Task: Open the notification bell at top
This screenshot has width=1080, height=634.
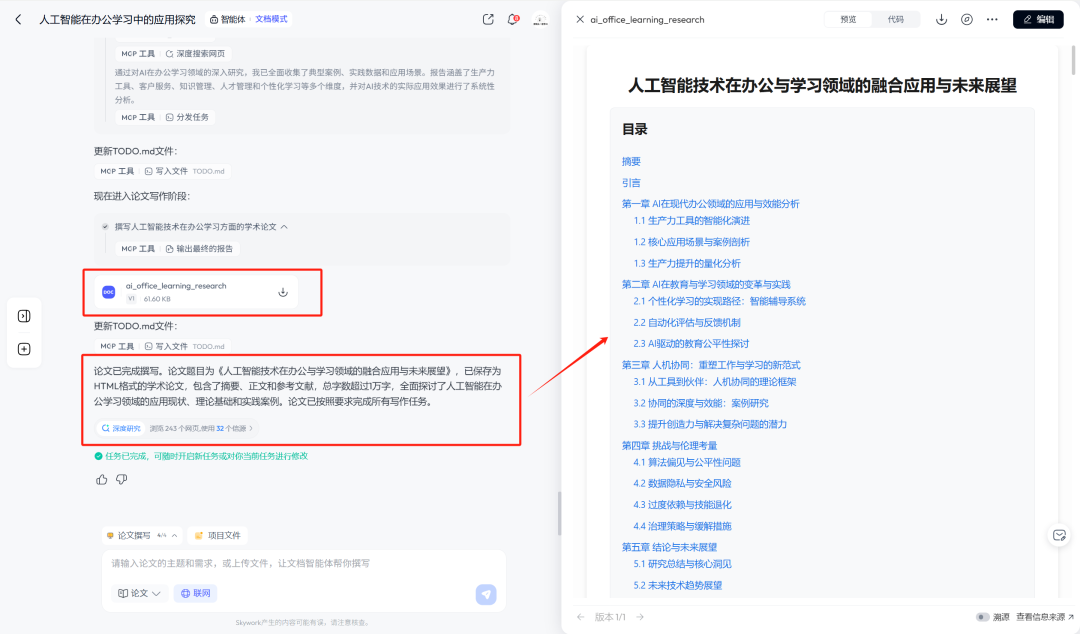Action: (x=513, y=18)
